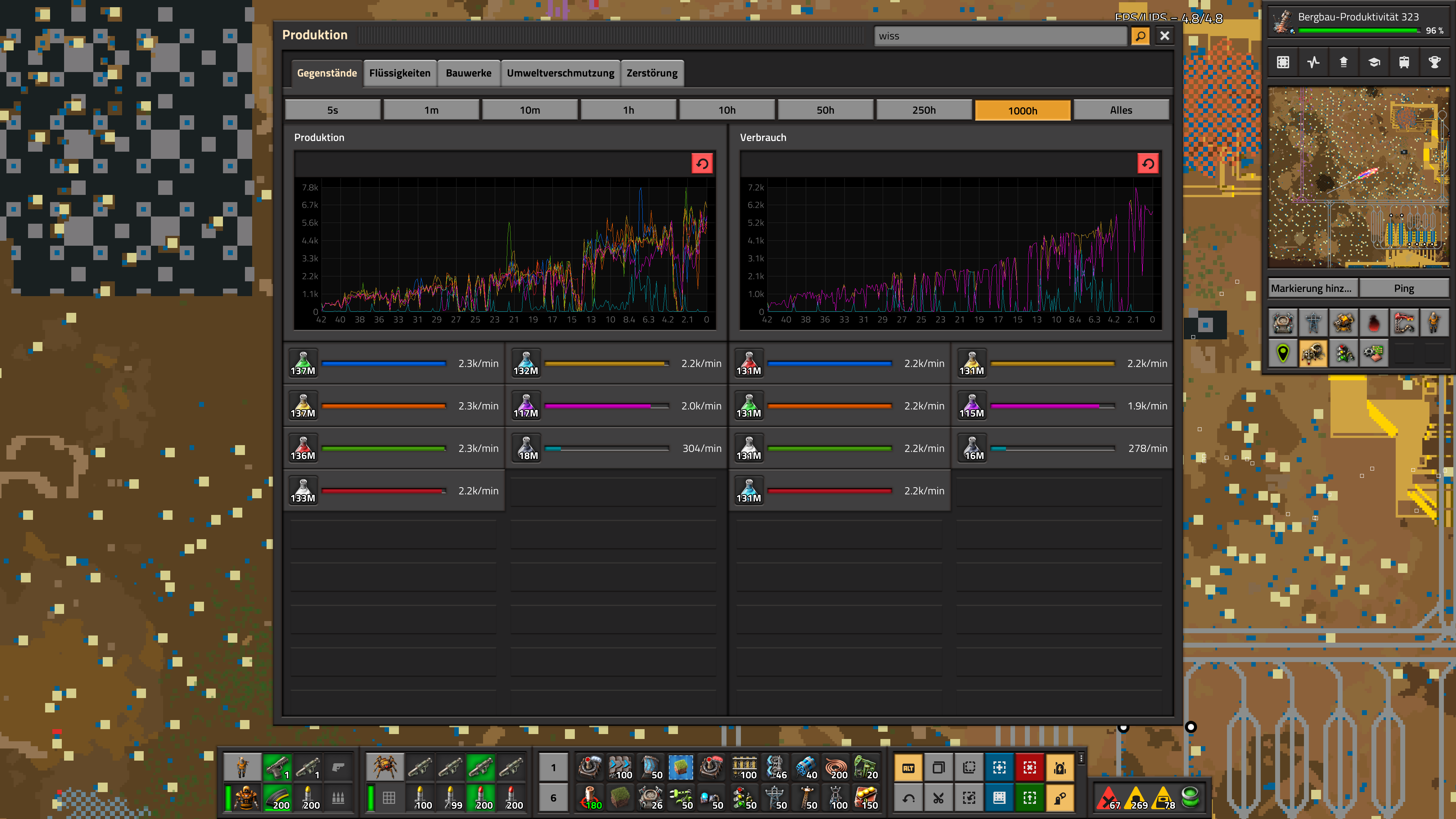Open the logistic networks stacked-arrow icon
Viewport: 1456px width, 819px height.
point(1343,63)
